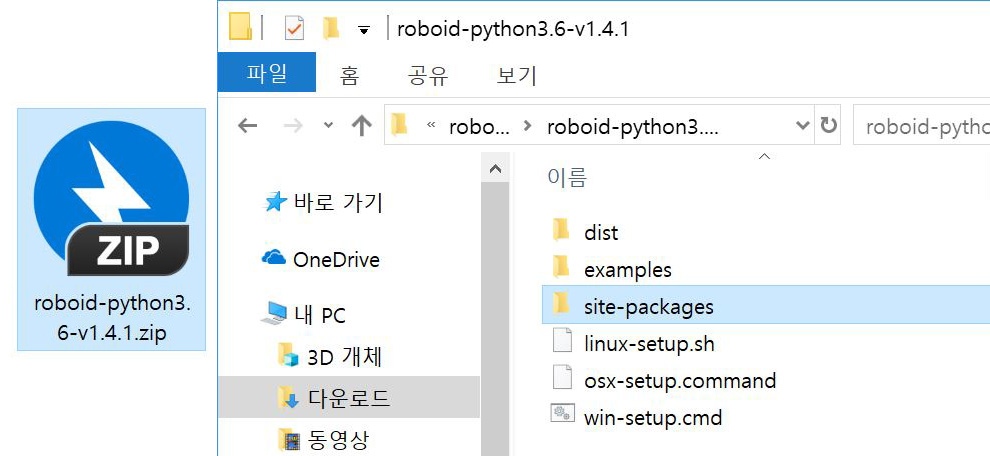Viewport: 990px width, 456px height.
Task: Select the dist folder name
Action: [601, 233]
